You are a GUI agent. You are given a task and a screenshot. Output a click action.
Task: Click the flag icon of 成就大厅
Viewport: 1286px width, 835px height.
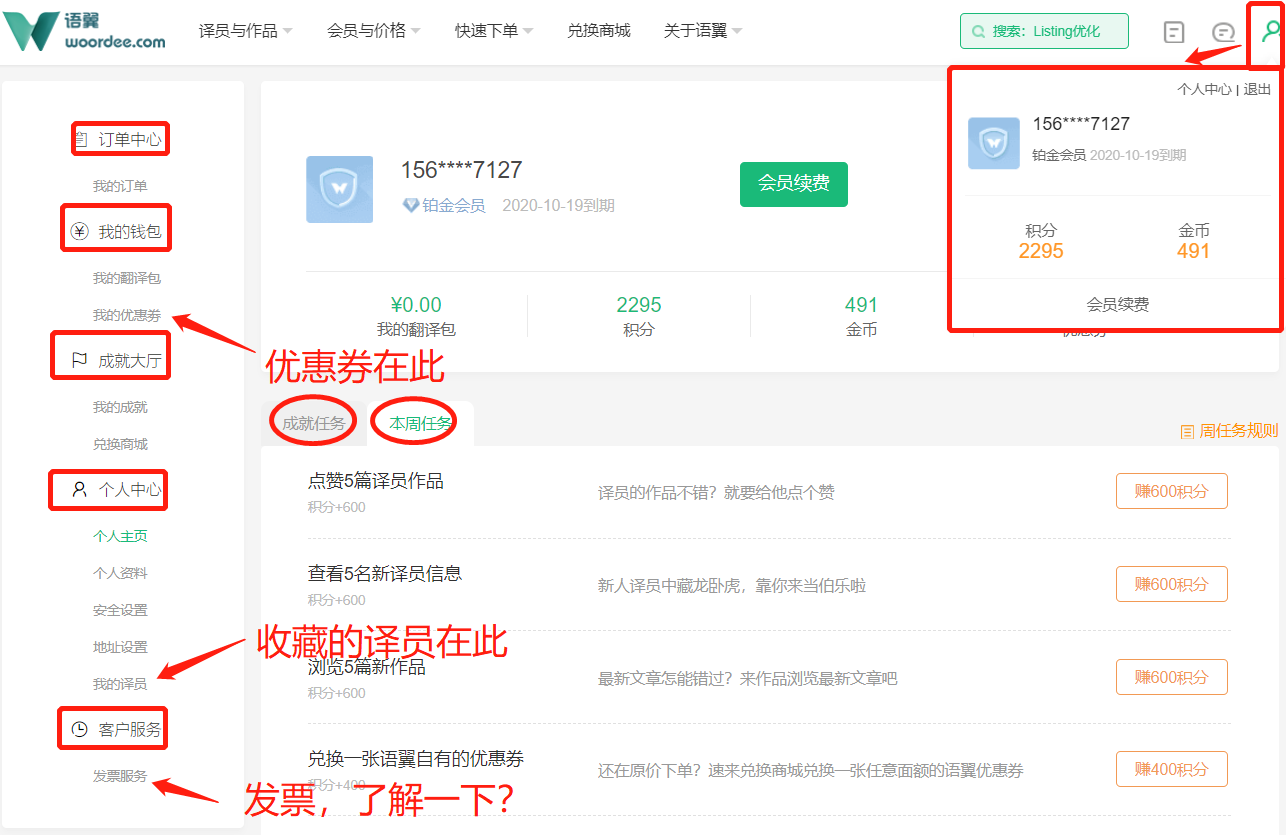[x=80, y=361]
